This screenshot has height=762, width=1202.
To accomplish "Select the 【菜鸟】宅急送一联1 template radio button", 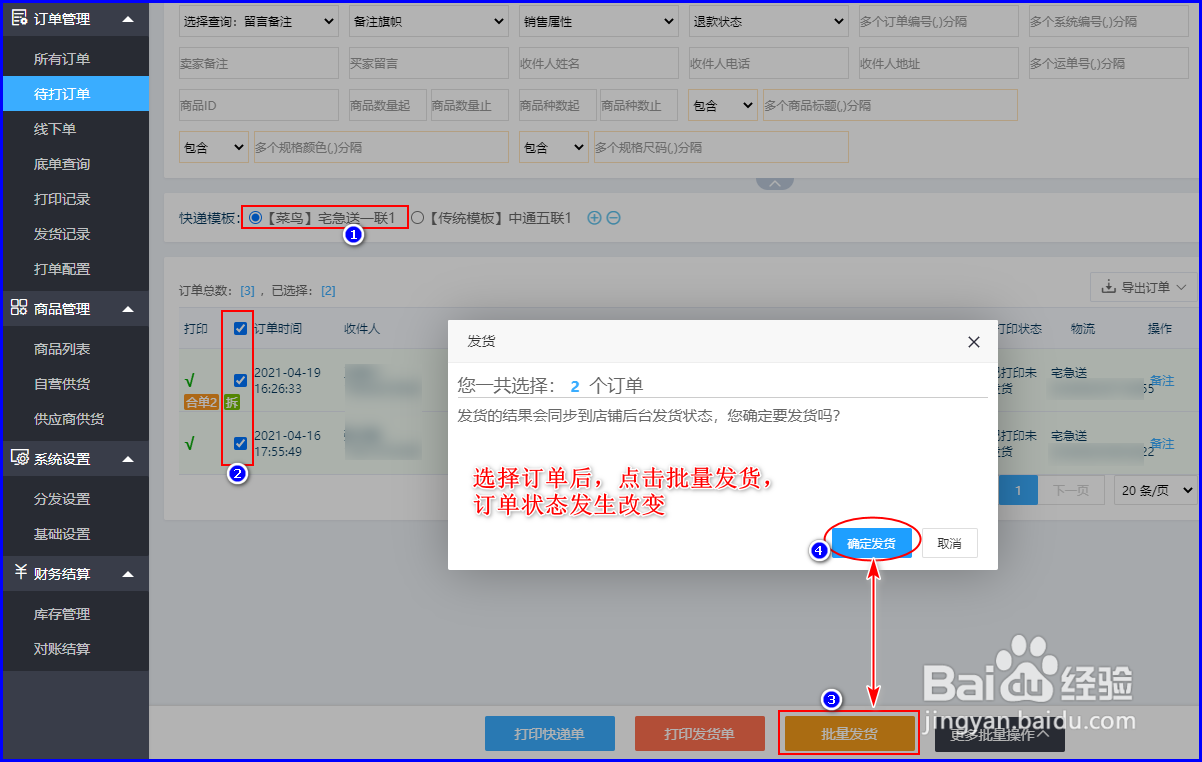I will [x=258, y=216].
